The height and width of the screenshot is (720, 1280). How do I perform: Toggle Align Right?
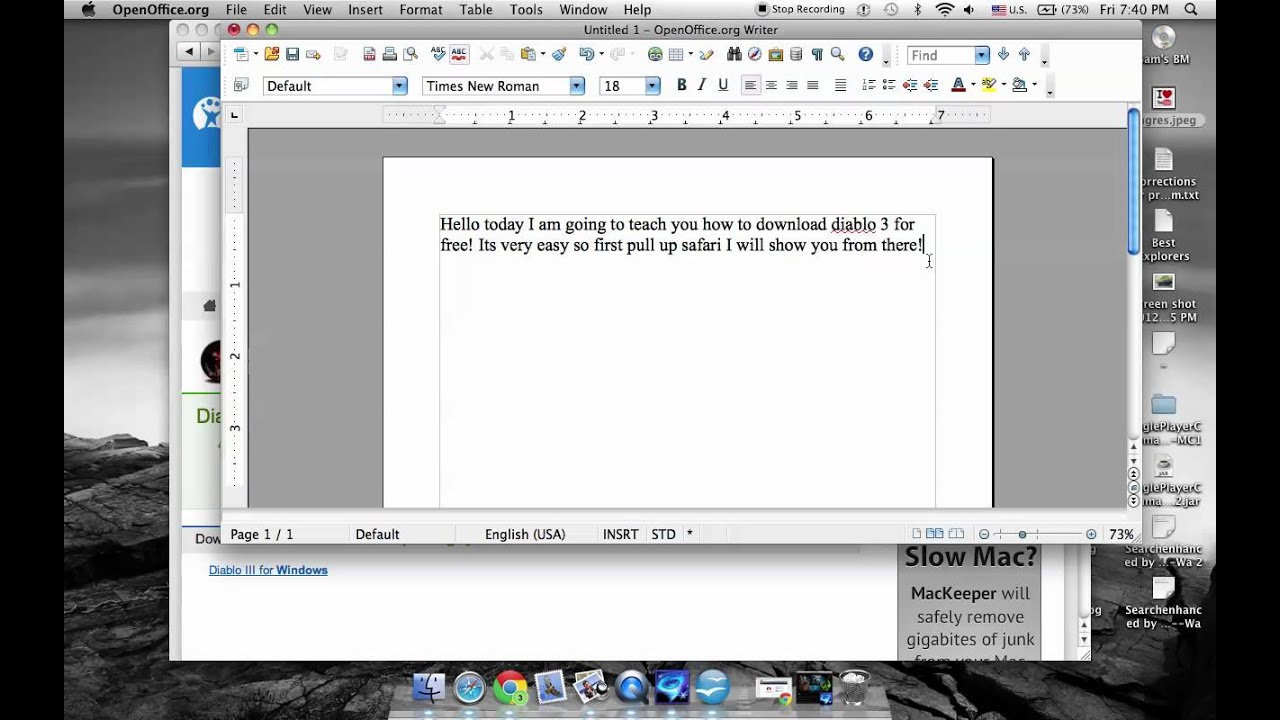(792, 85)
